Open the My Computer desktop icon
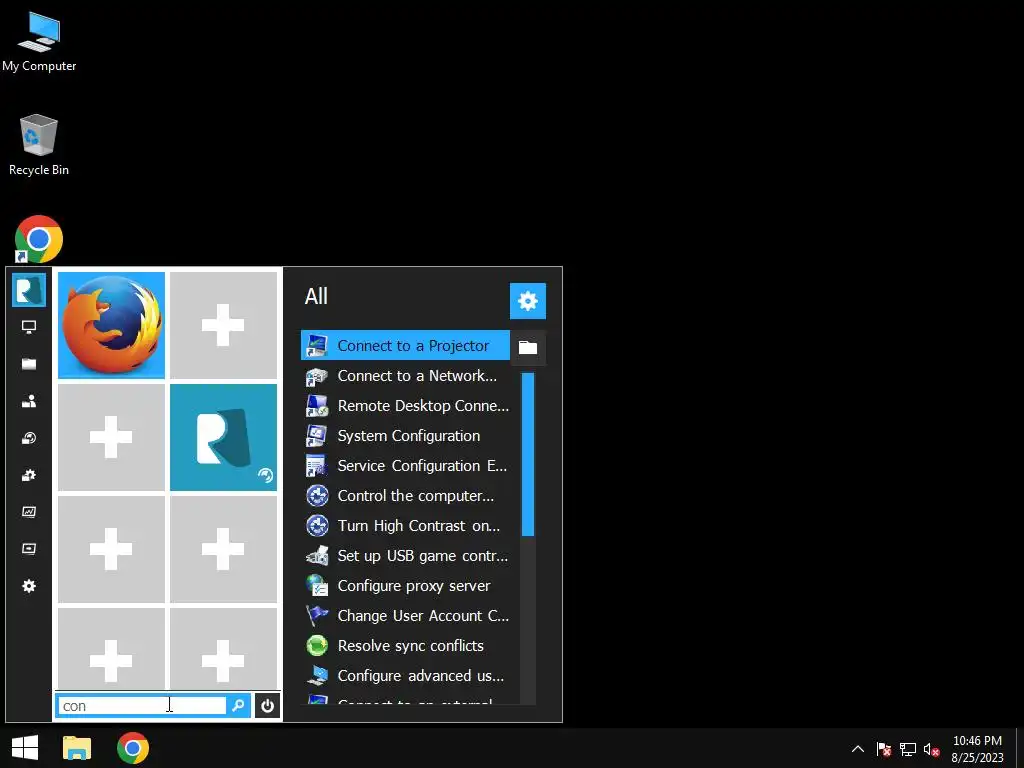Viewport: 1024px width, 768px height. (x=39, y=41)
